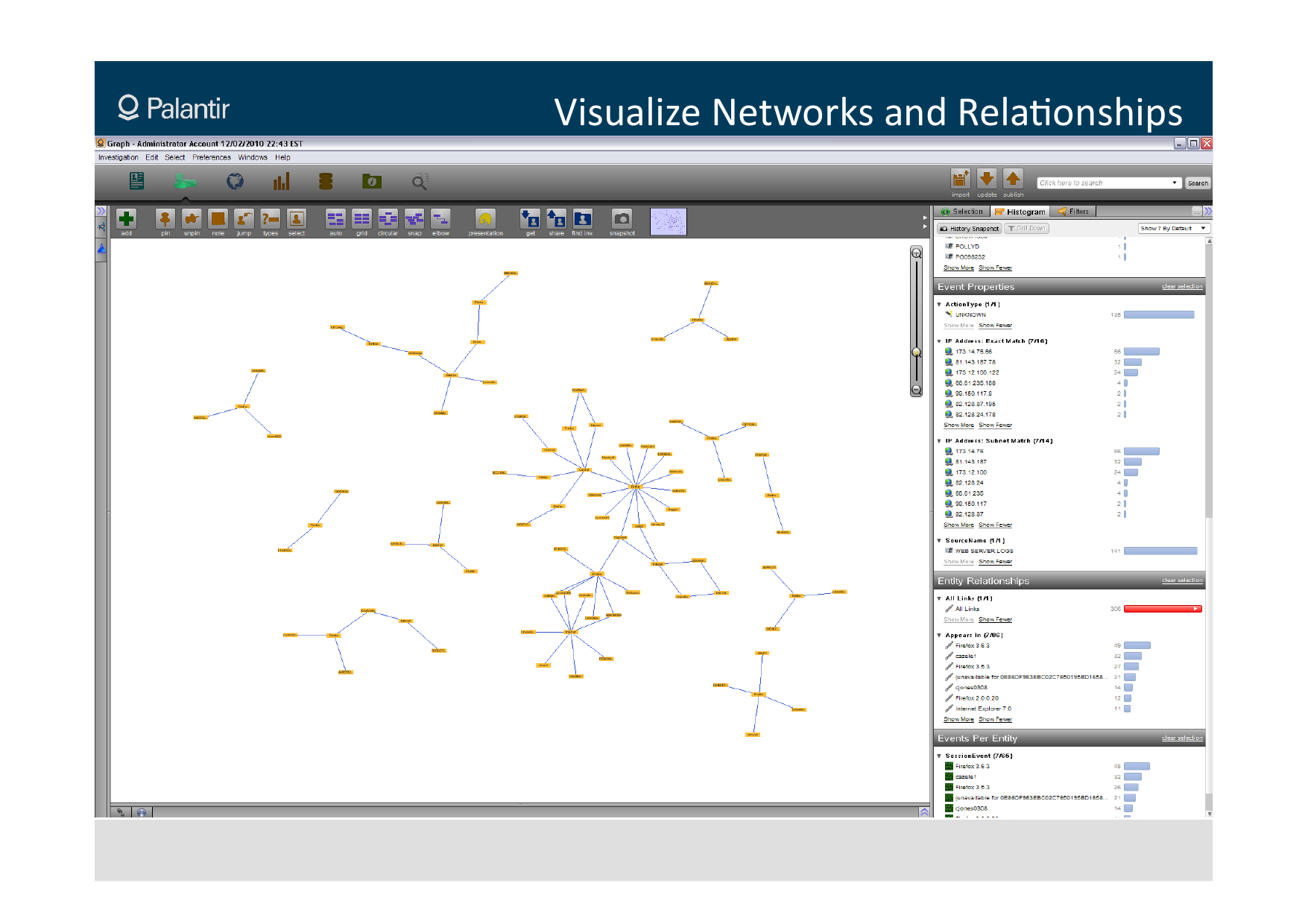Click the Drill Down button

pyautogui.click(x=1026, y=229)
